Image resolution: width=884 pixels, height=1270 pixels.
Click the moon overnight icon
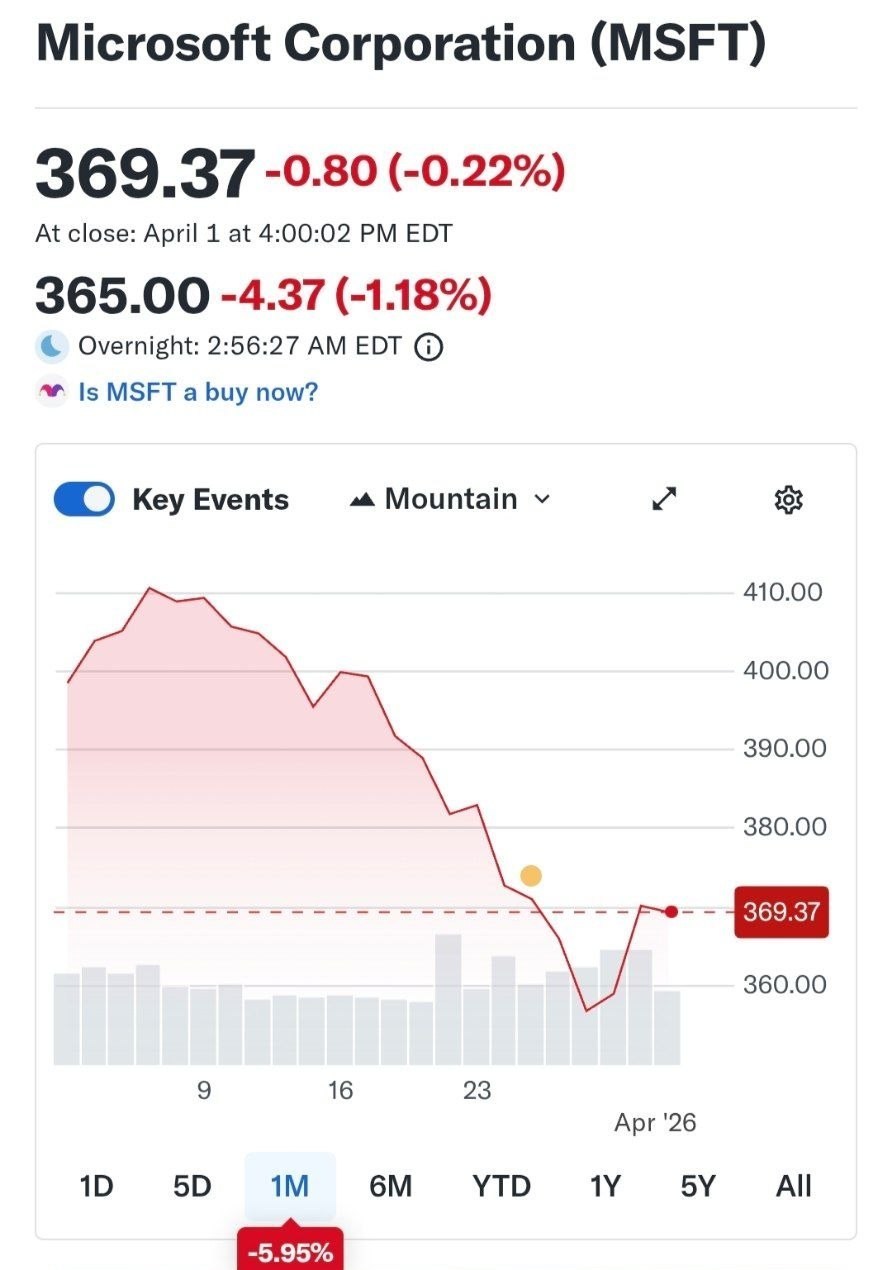[53, 347]
